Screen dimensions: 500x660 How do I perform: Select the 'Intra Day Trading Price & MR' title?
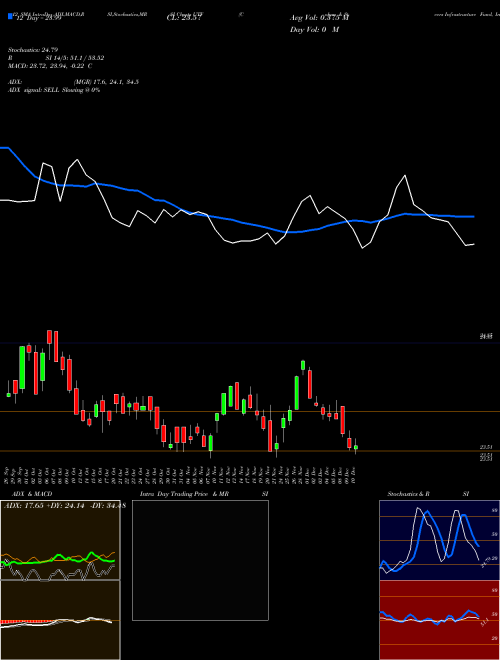click(x=184, y=494)
